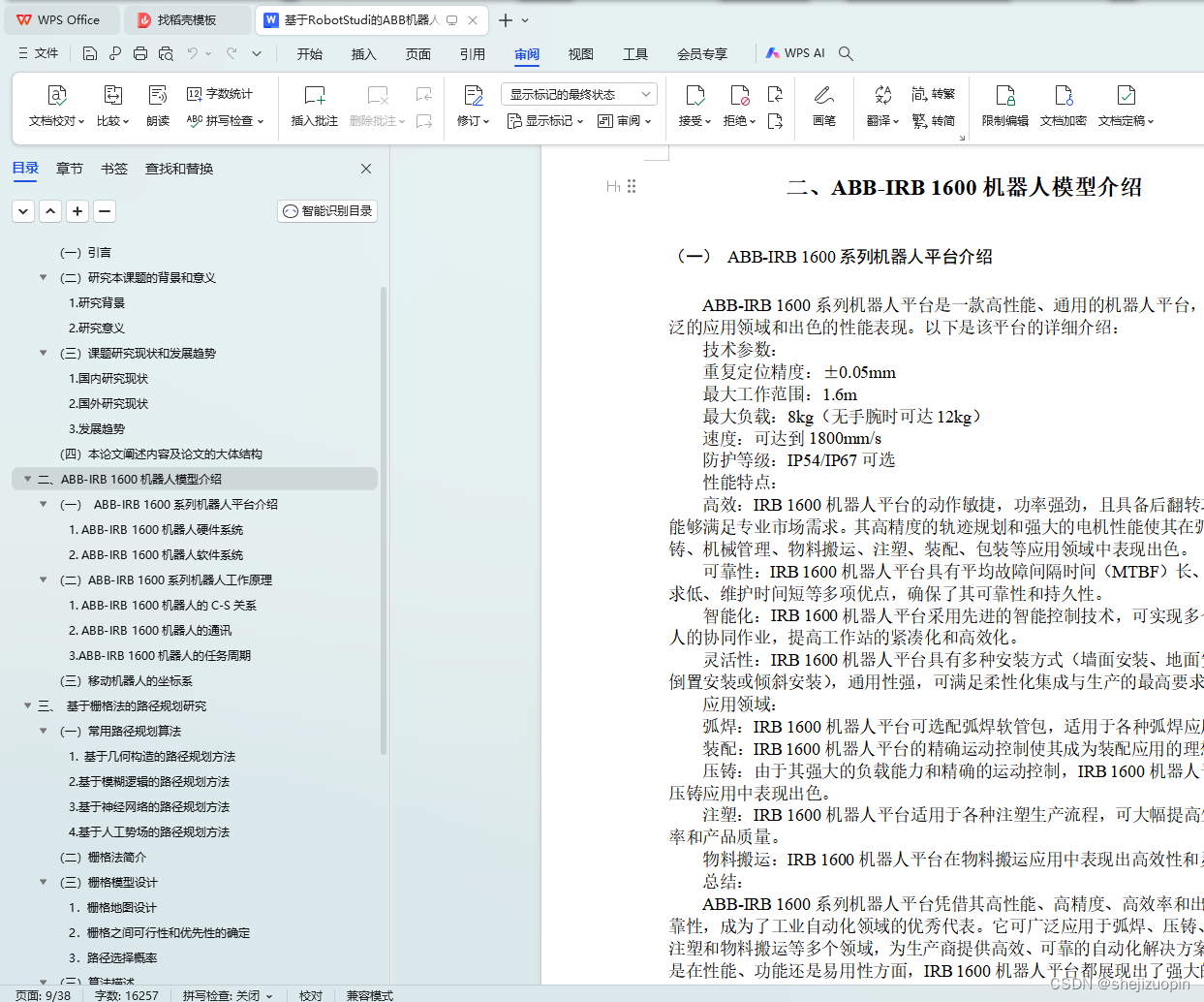Open the 文档校对 proofreading tool
1204x1002 pixels.
click(57, 107)
